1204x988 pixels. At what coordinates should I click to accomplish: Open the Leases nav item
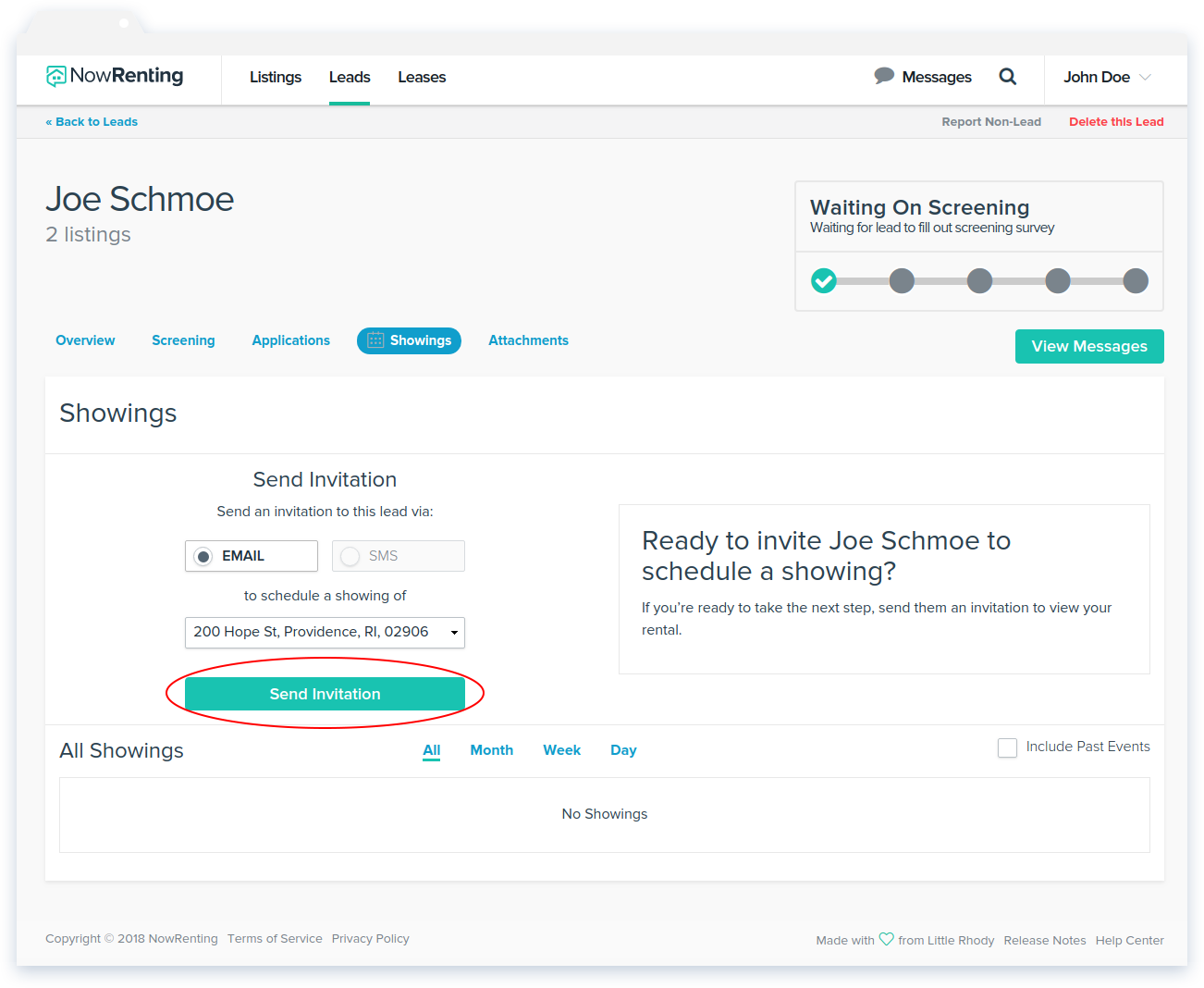[422, 77]
